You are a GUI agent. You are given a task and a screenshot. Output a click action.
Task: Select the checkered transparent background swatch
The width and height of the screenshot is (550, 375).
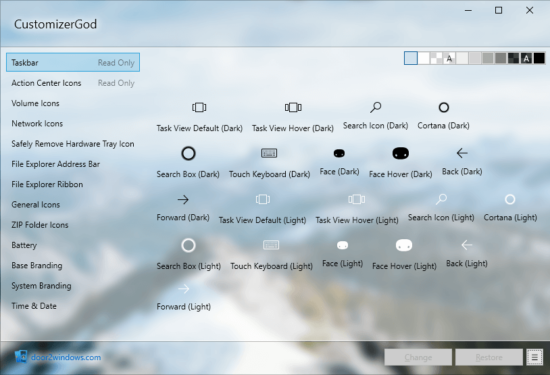point(436,58)
